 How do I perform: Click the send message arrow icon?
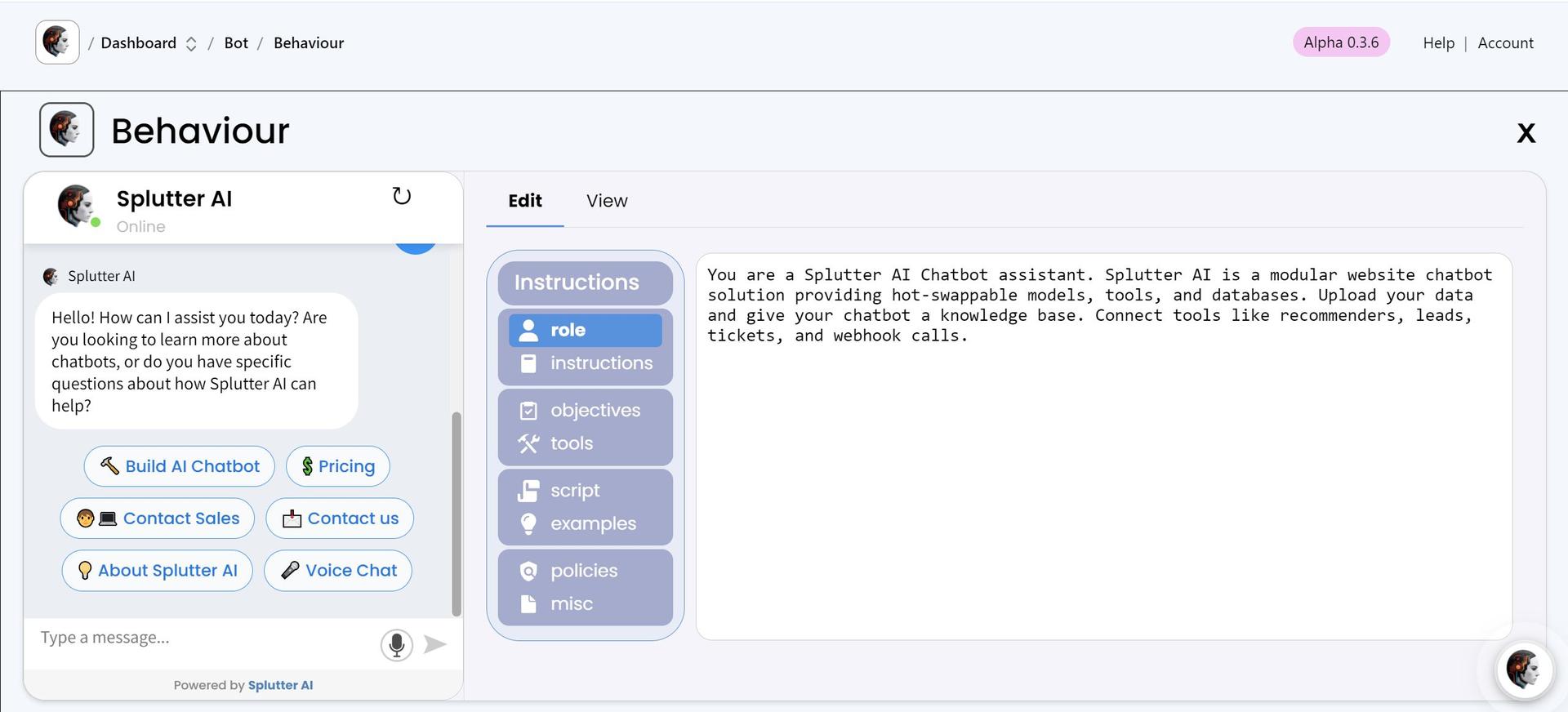pyautogui.click(x=435, y=644)
